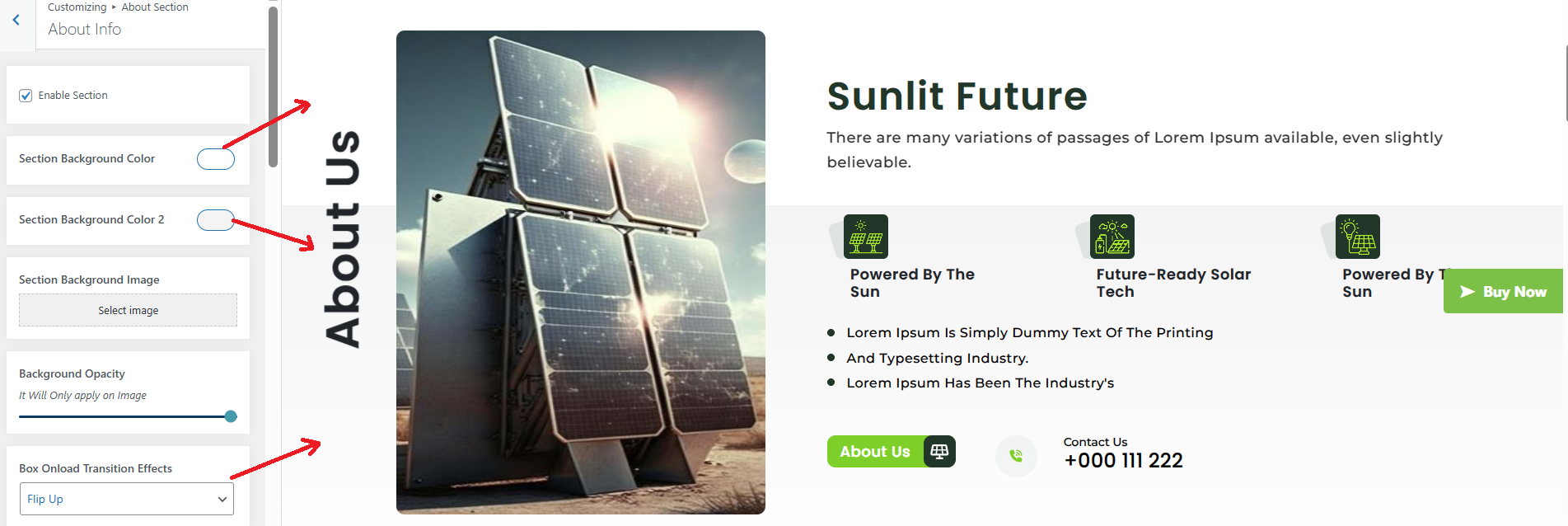
Task: Click the +000 111 222 phone number
Action: pyautogui.click(x=1123, y=460)
